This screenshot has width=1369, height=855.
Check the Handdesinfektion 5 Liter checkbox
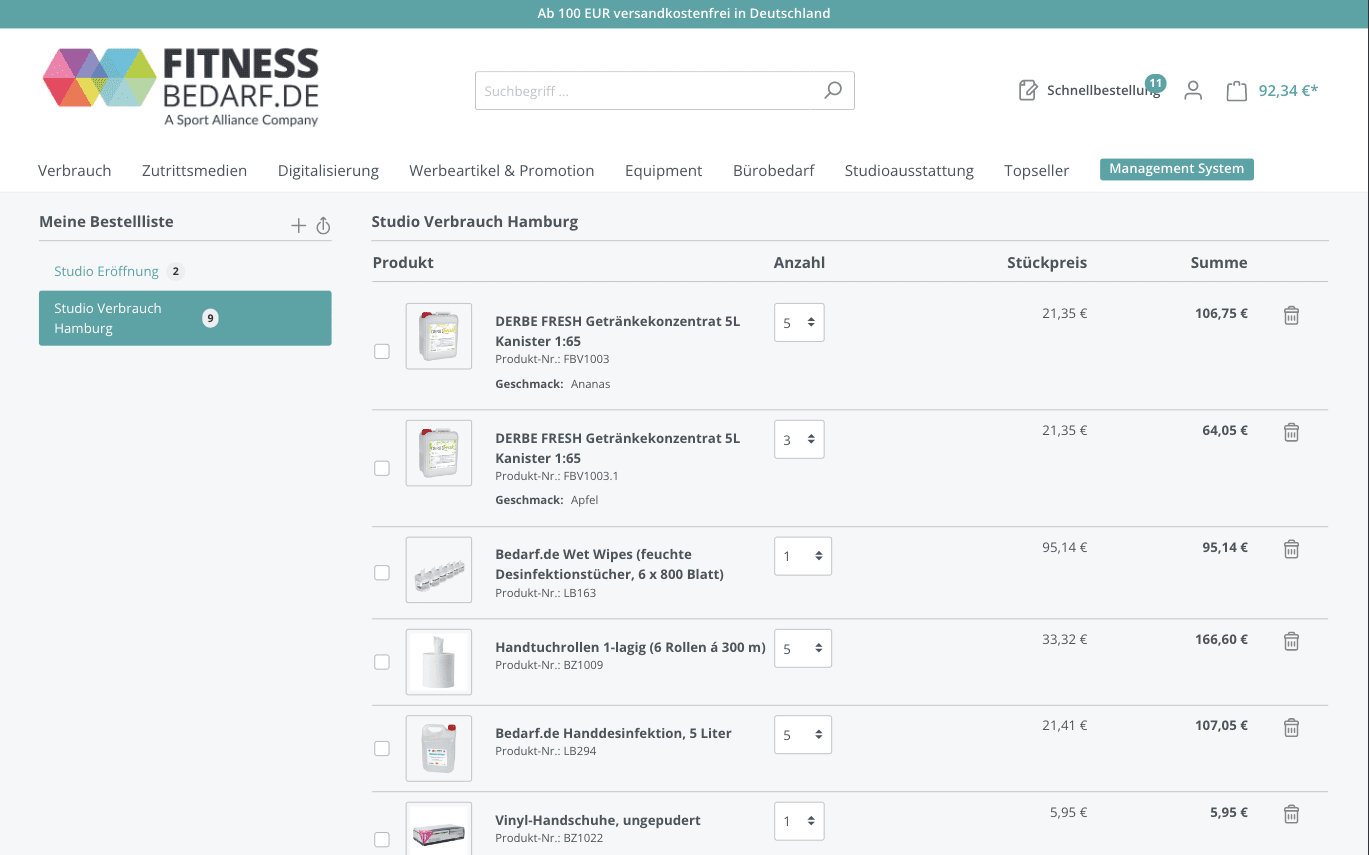[382, 748]
